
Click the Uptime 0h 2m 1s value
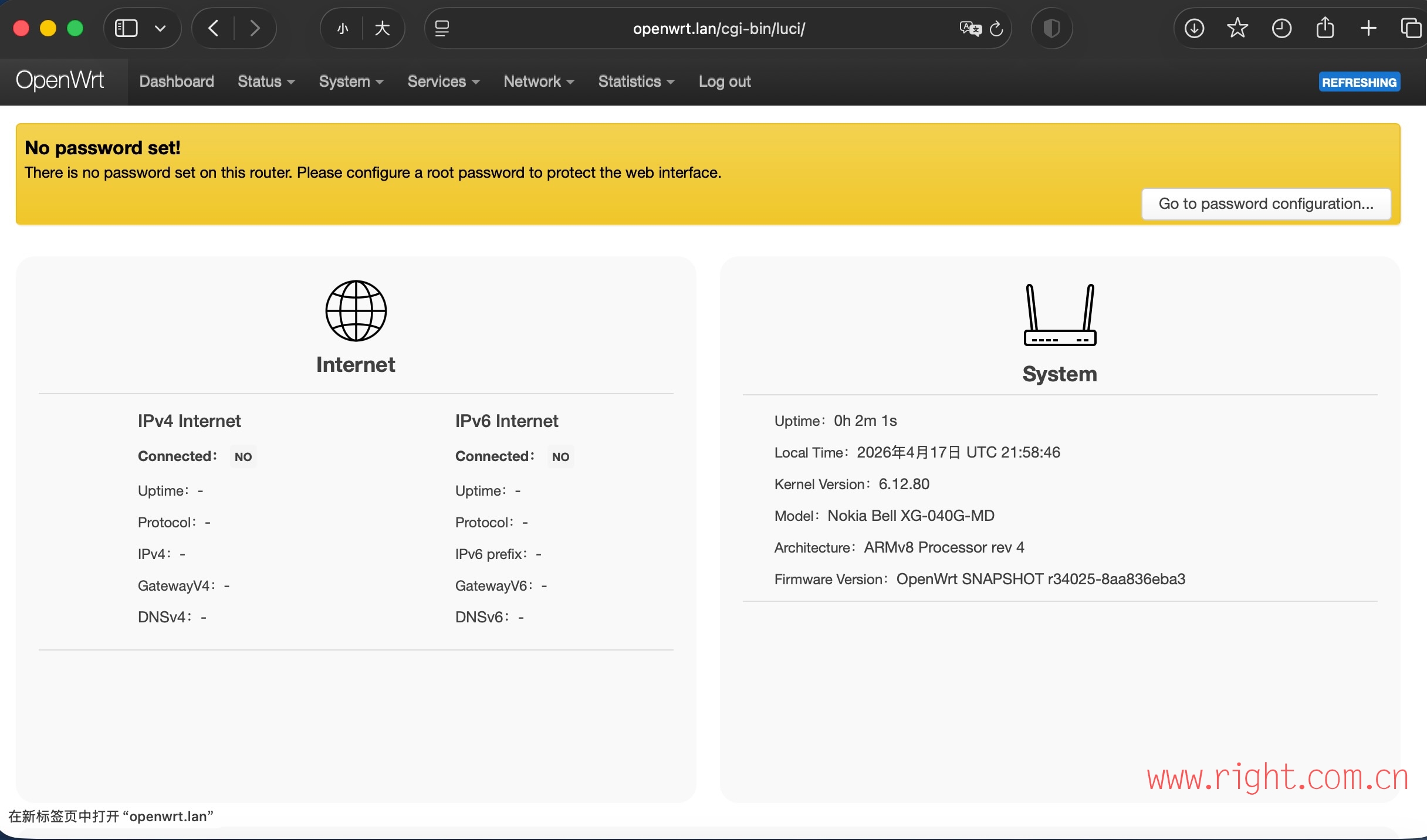pyautogui.click(x=865, y=421)
